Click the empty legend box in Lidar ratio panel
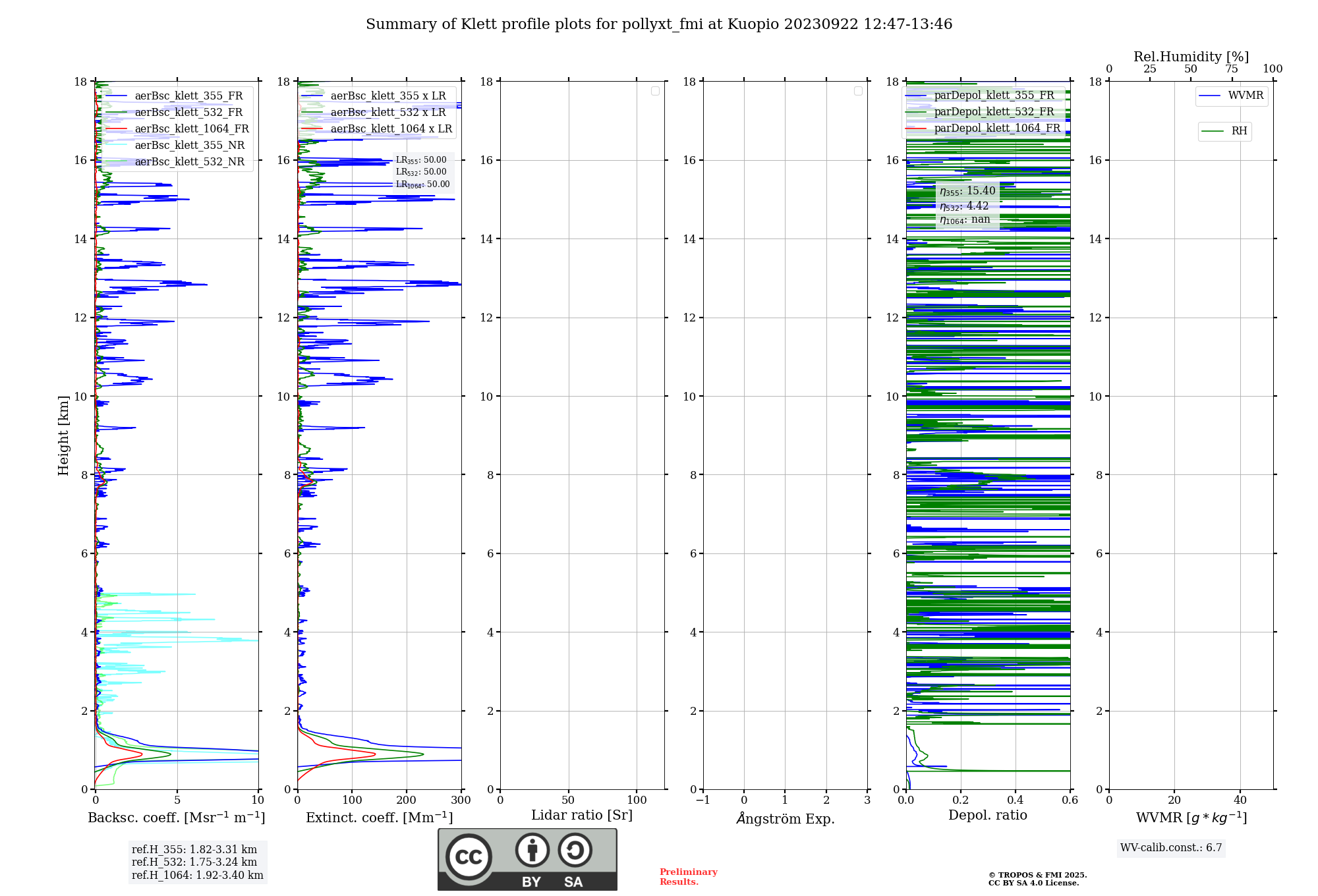The width and height of the screenshot is (1318, 896). 655,91
